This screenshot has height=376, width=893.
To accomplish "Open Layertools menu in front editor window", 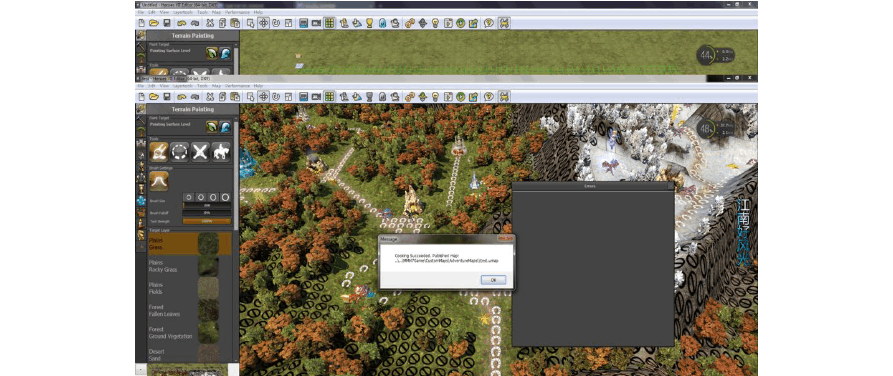I will point(183,86).
